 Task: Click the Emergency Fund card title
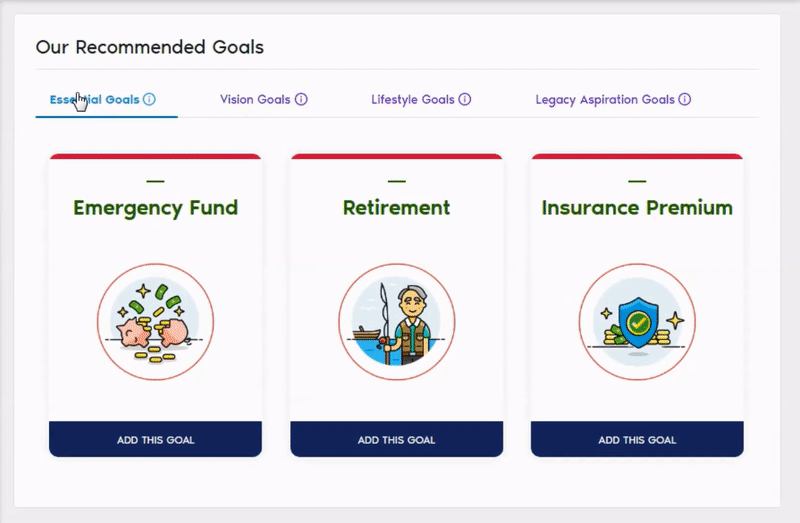point(155,208)
